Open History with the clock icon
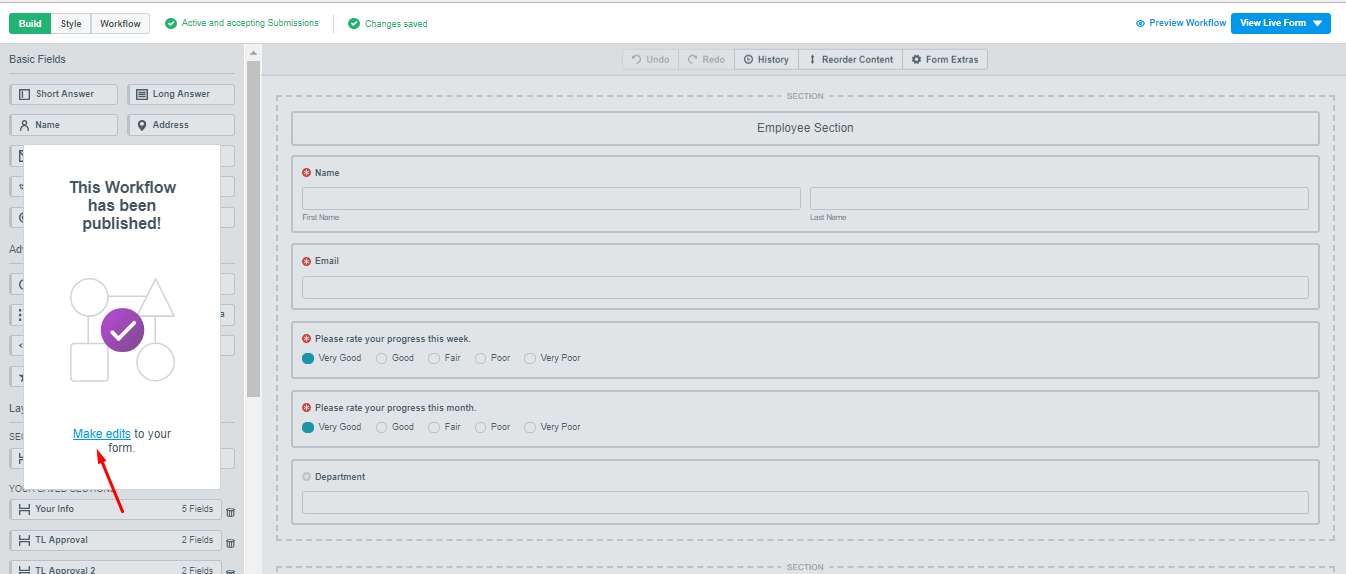The height and width of the screenshot is (574, 1346). 766,60
